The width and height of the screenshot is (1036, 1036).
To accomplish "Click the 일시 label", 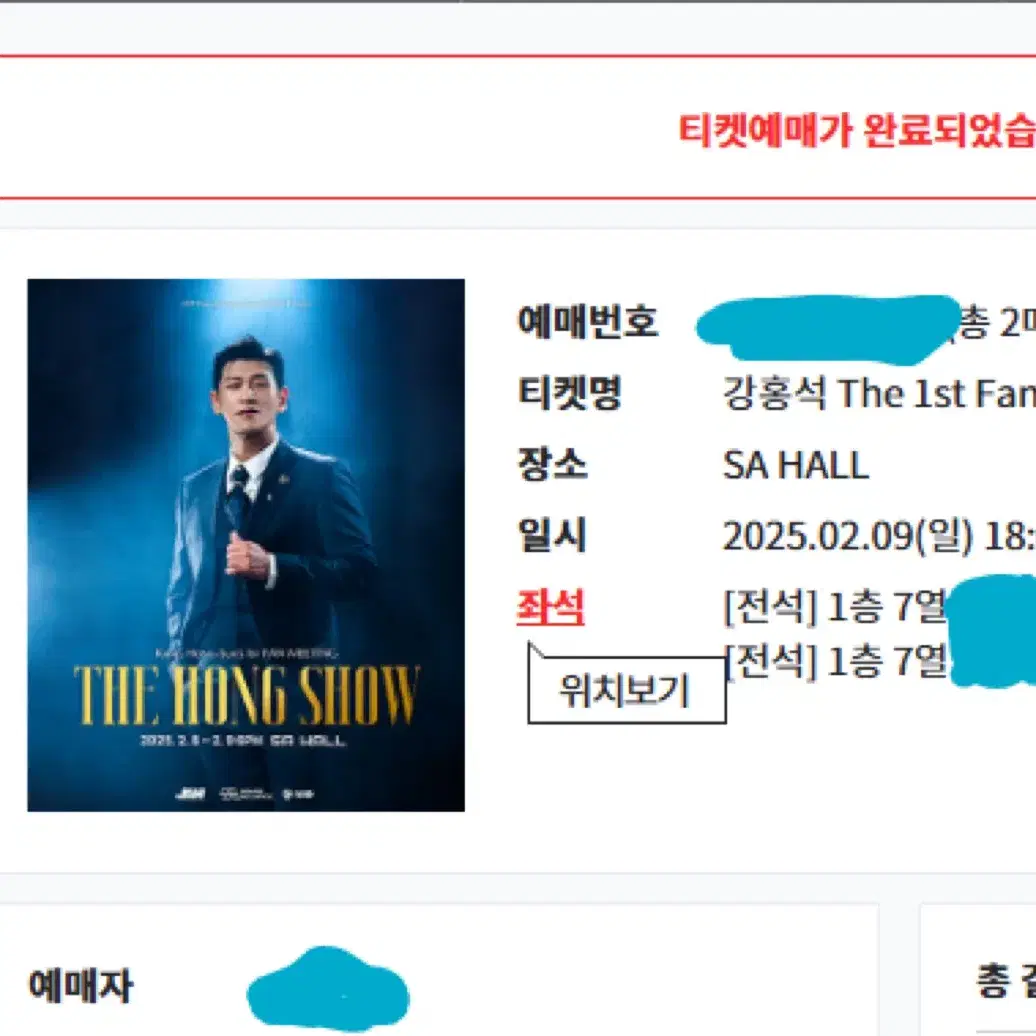I will pyautogui.click(x=552, y=535).
